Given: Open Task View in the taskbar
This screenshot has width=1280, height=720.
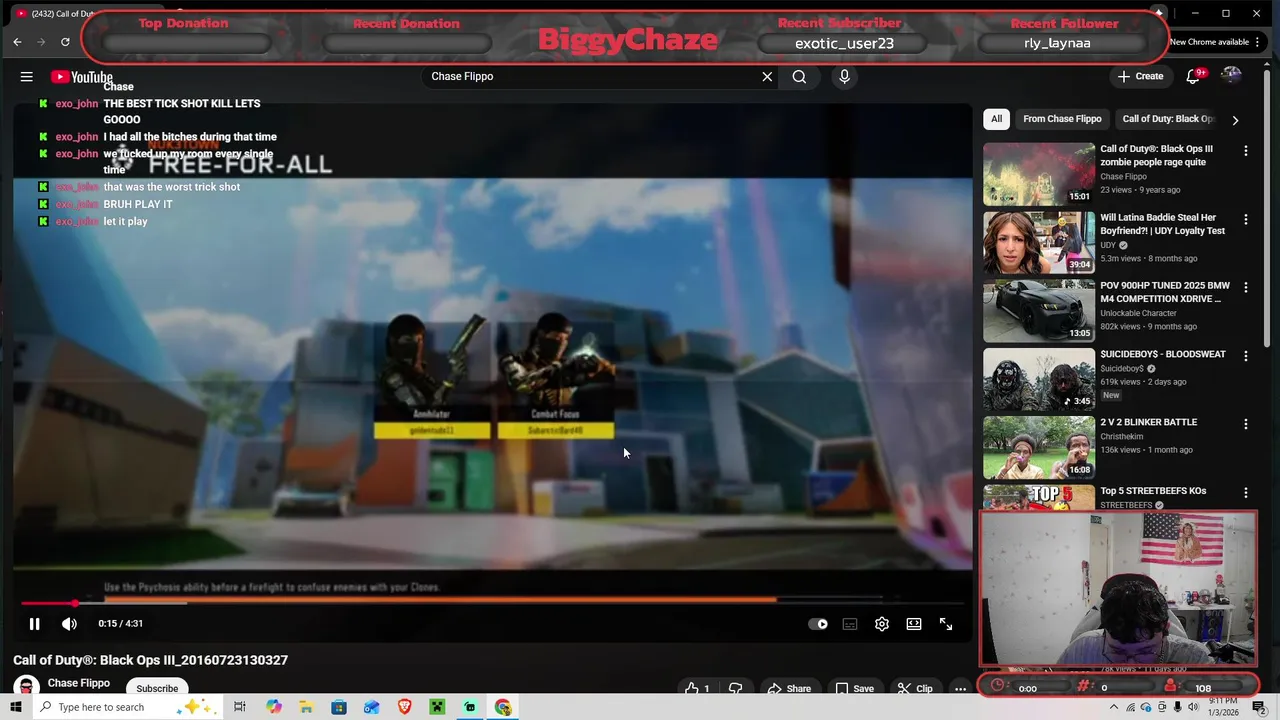Looking at the screenshot, I should tap(239, 707).
